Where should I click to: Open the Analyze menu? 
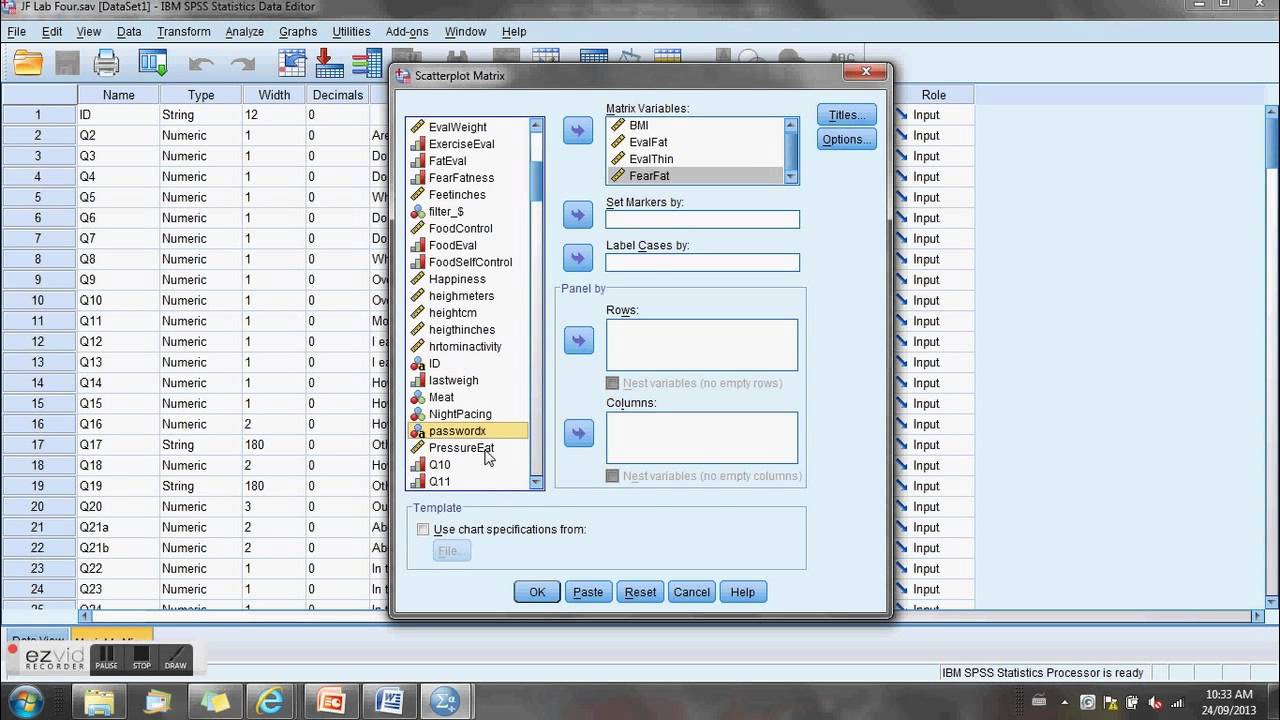(x=244, y=32)
